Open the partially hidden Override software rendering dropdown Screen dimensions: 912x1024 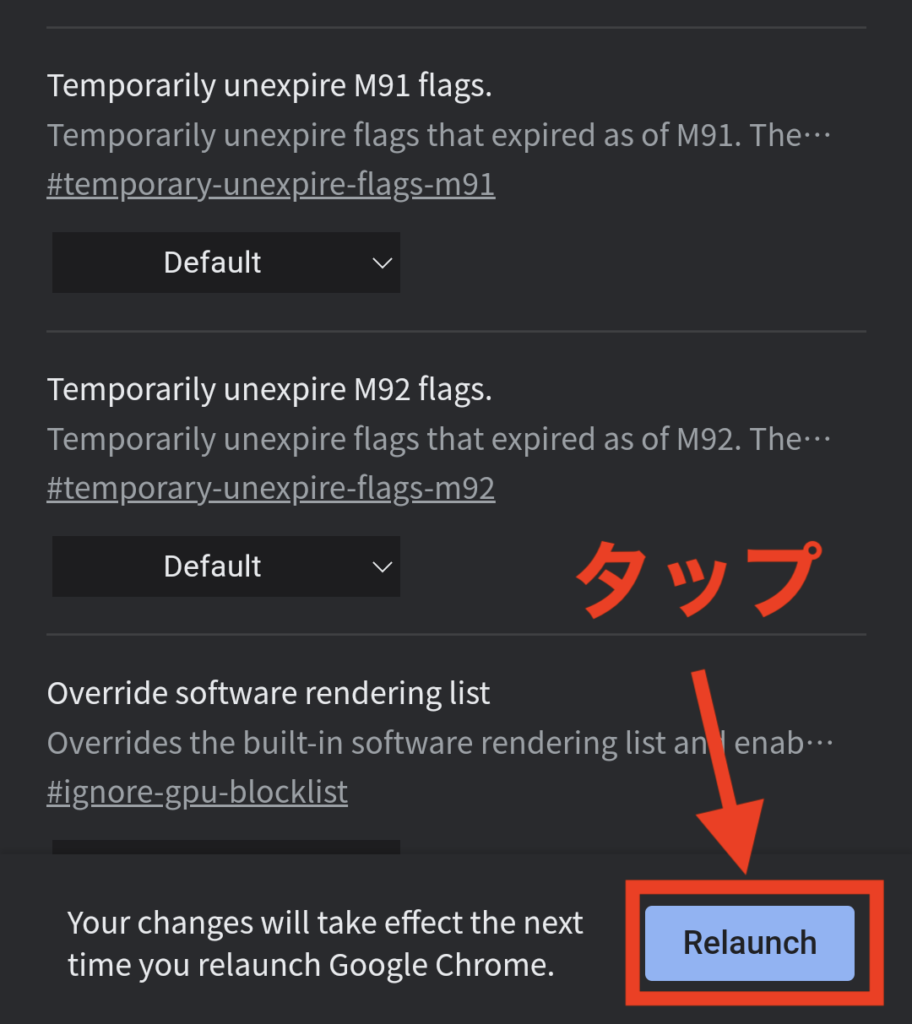[226, 847]
